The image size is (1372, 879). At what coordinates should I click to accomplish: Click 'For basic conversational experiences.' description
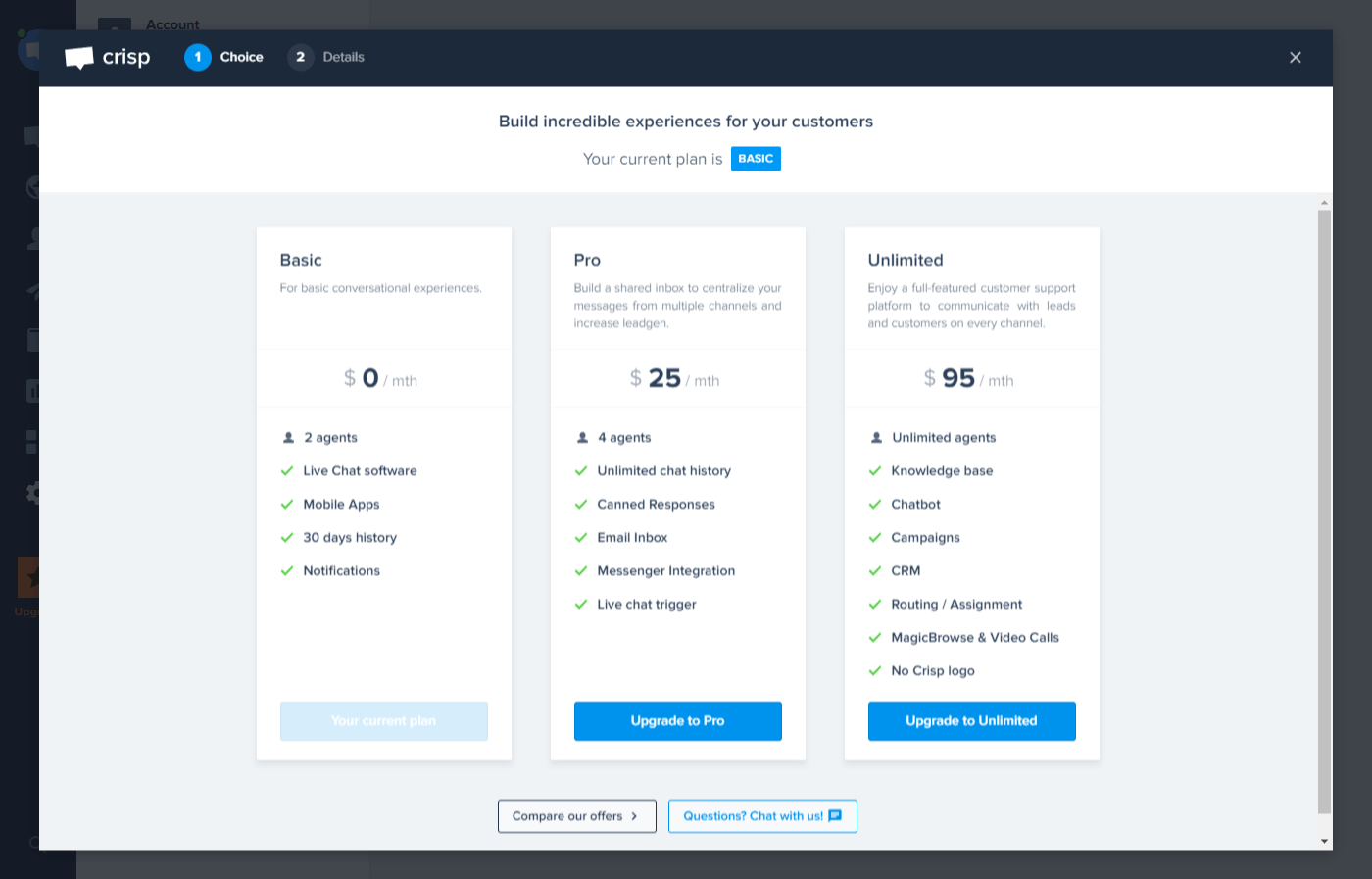[381, 288]
